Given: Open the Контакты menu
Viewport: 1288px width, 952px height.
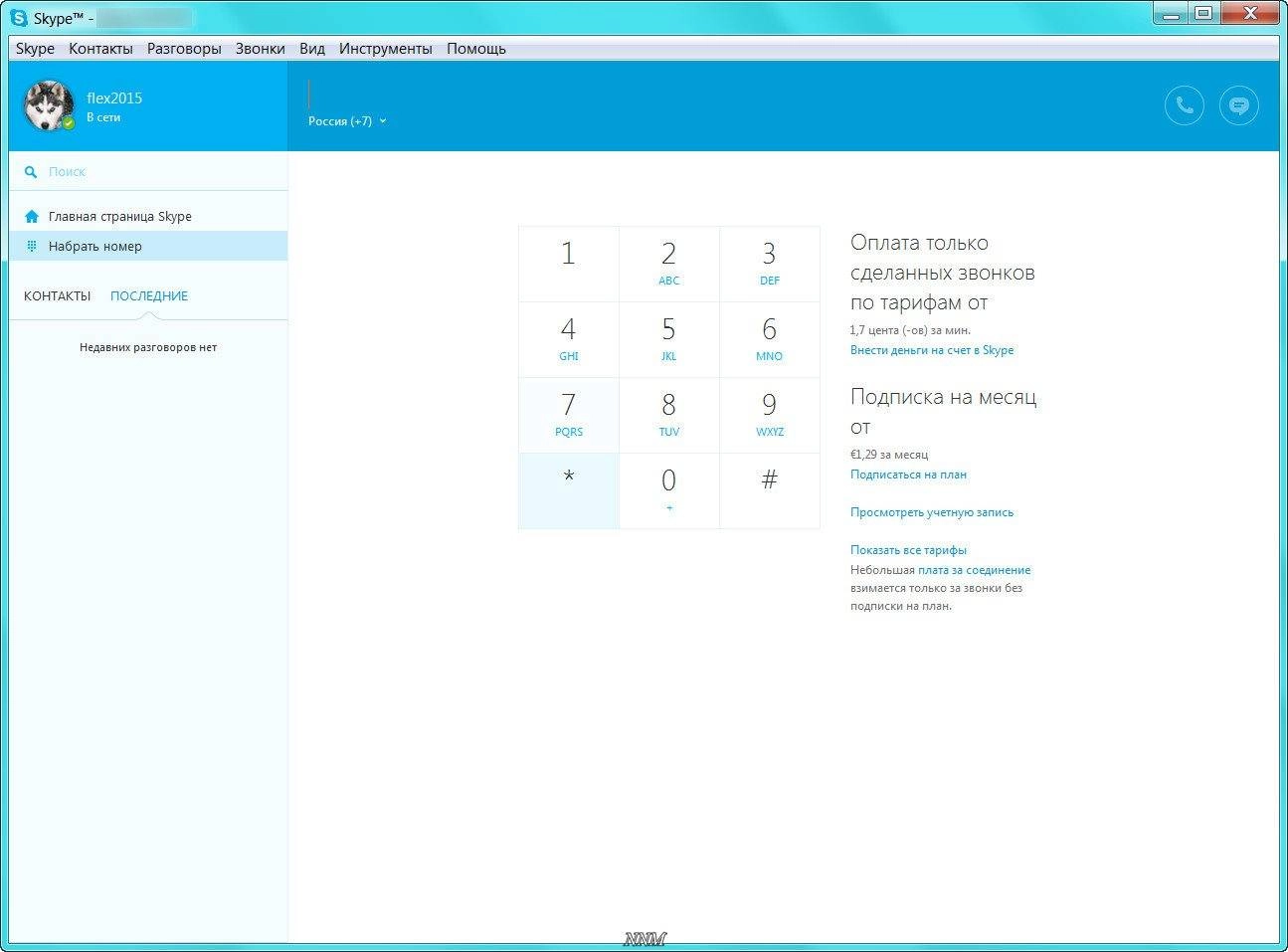Looking at the screenshot, I should point(100,49).
